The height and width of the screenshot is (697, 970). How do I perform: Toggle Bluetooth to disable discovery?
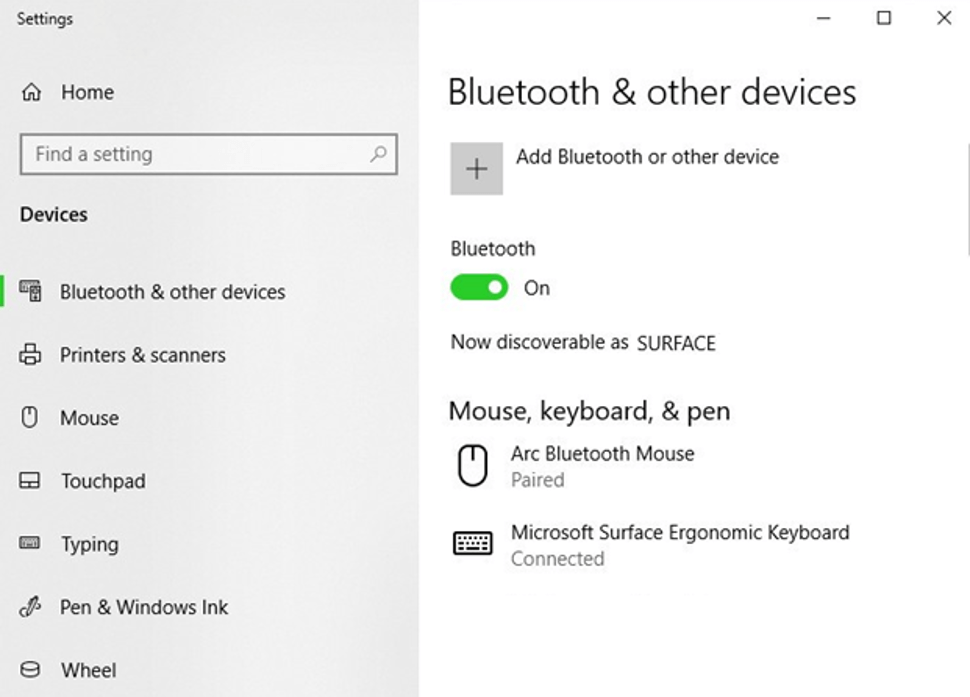tap(478, 287)
